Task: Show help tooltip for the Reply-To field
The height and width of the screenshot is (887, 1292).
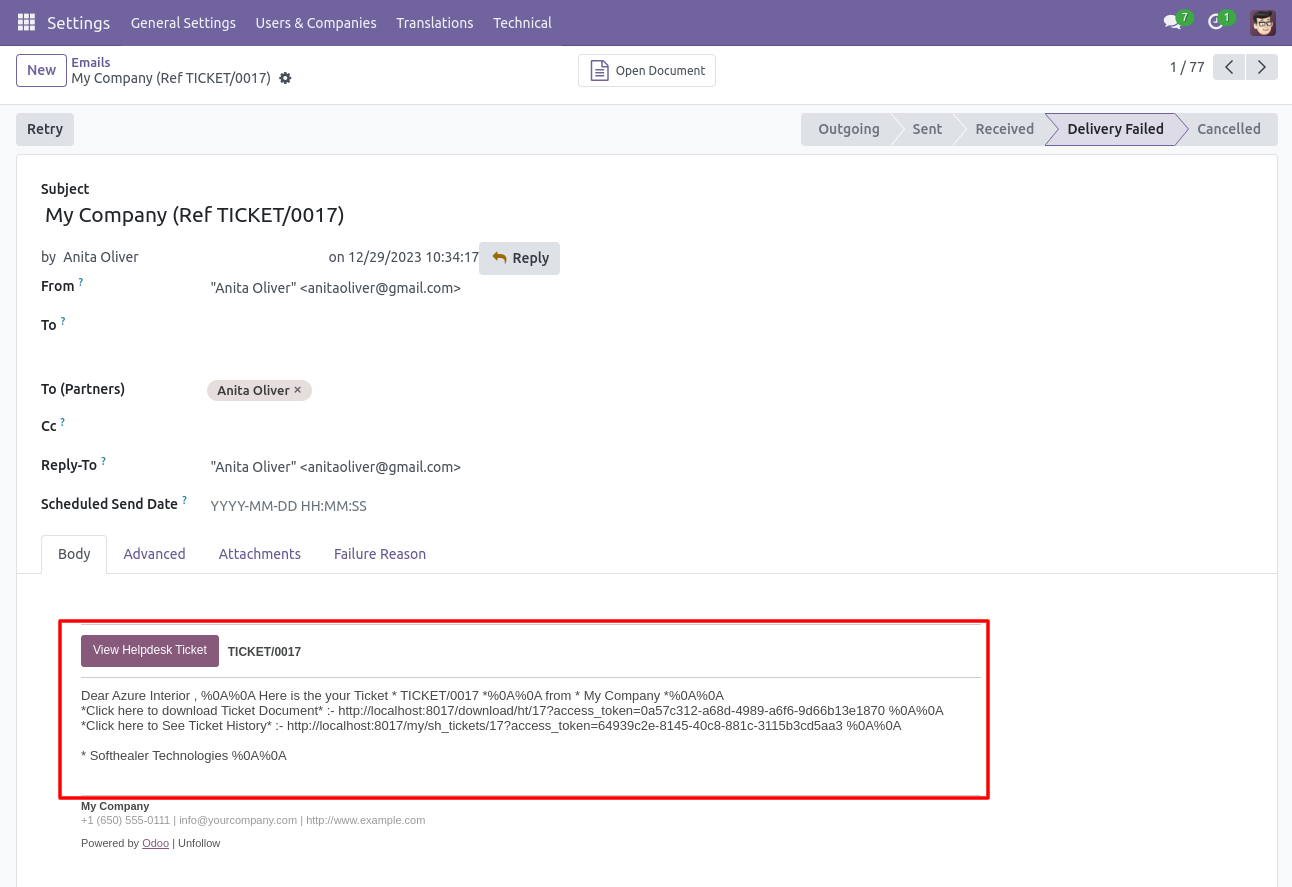Action: pyautogui.click(x=103, y=462)
